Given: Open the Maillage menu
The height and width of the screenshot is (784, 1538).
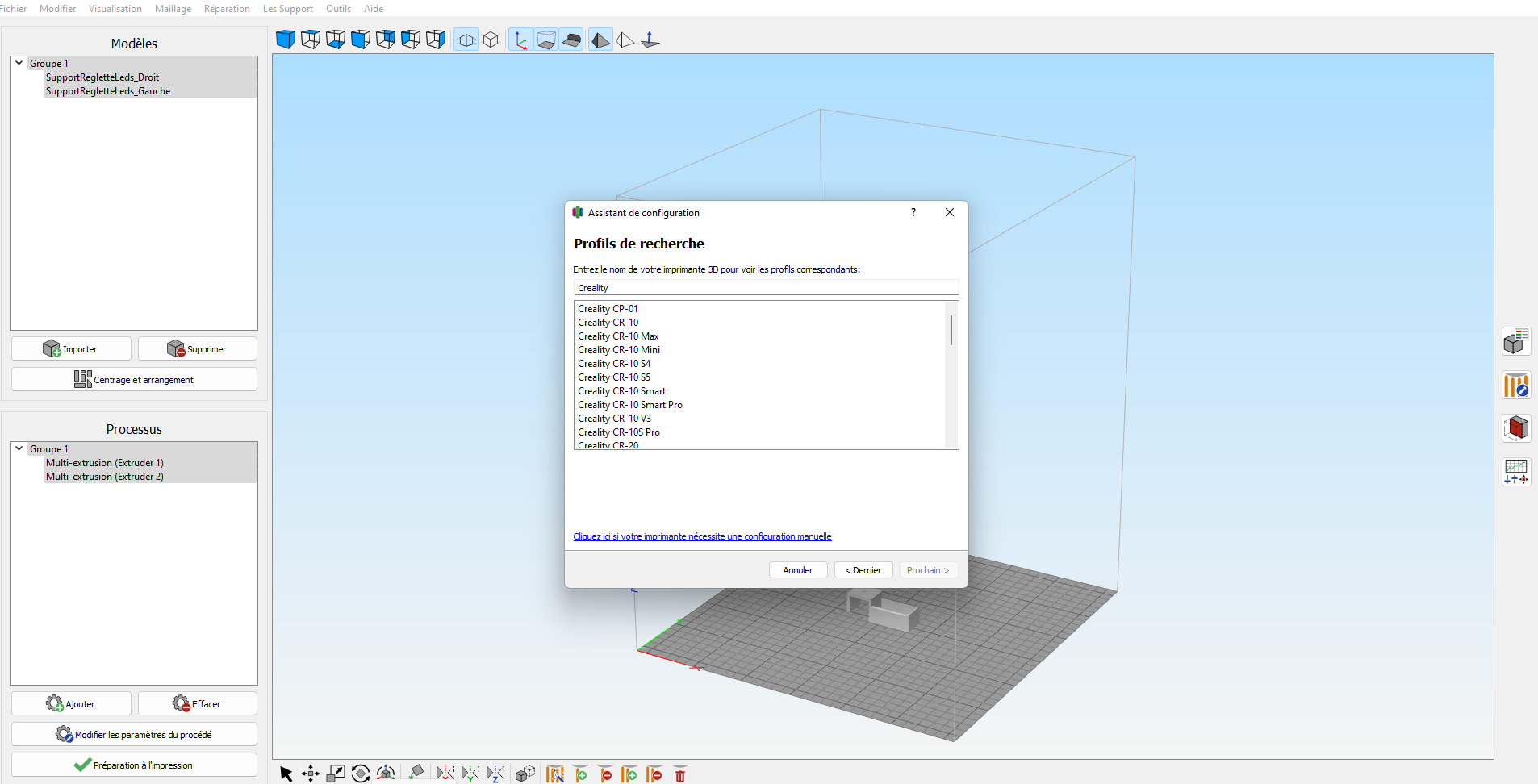Looking at the screenshot, I should coord(173,9).
